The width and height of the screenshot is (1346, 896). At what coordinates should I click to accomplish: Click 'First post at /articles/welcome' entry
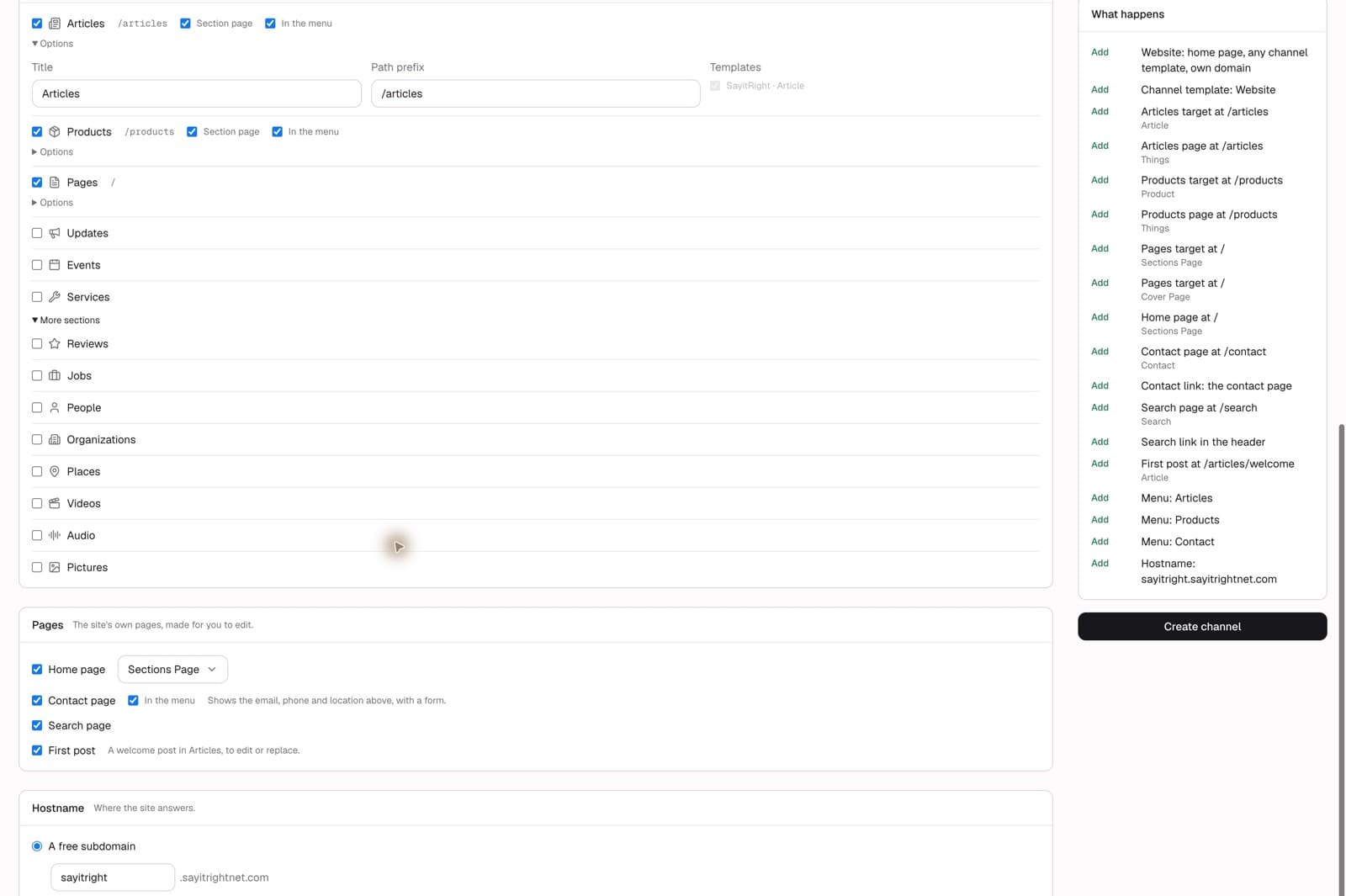tap(1217, 464)
